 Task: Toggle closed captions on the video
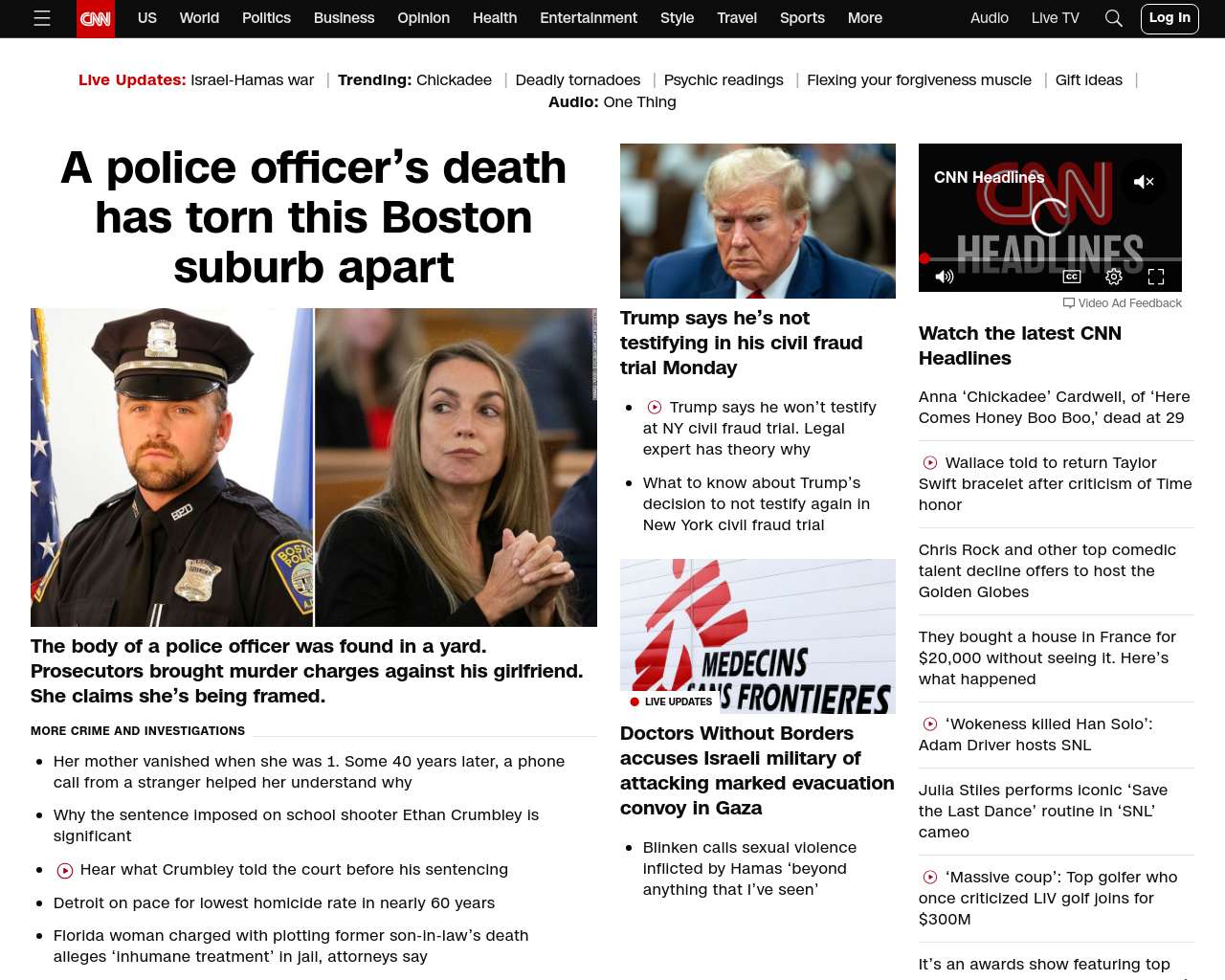[1072, 277]
